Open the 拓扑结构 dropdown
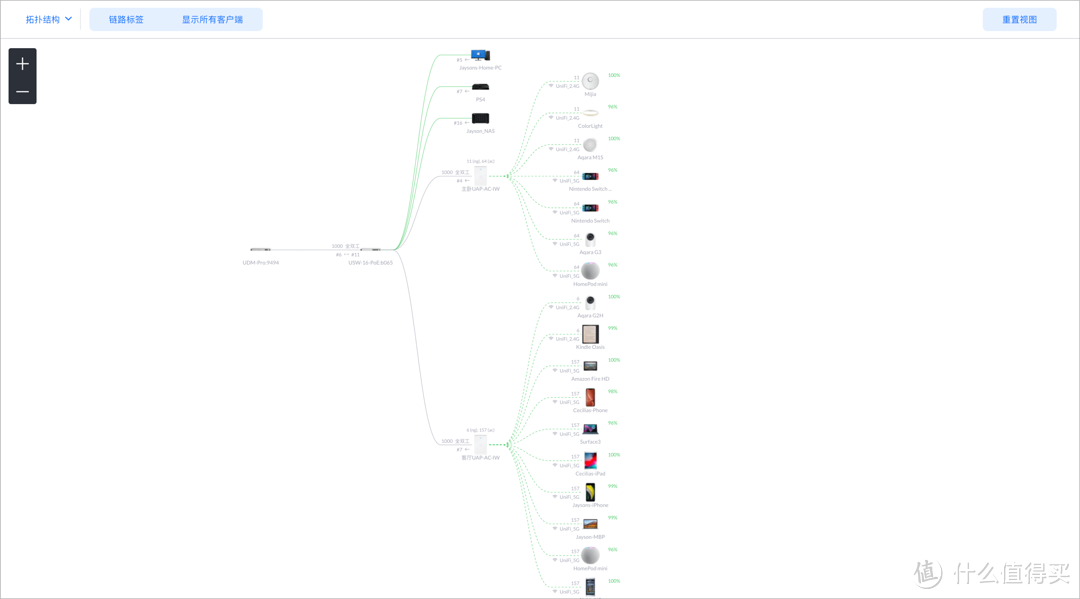The width and height of the screenshot is (1080, 599). point(48,19)
